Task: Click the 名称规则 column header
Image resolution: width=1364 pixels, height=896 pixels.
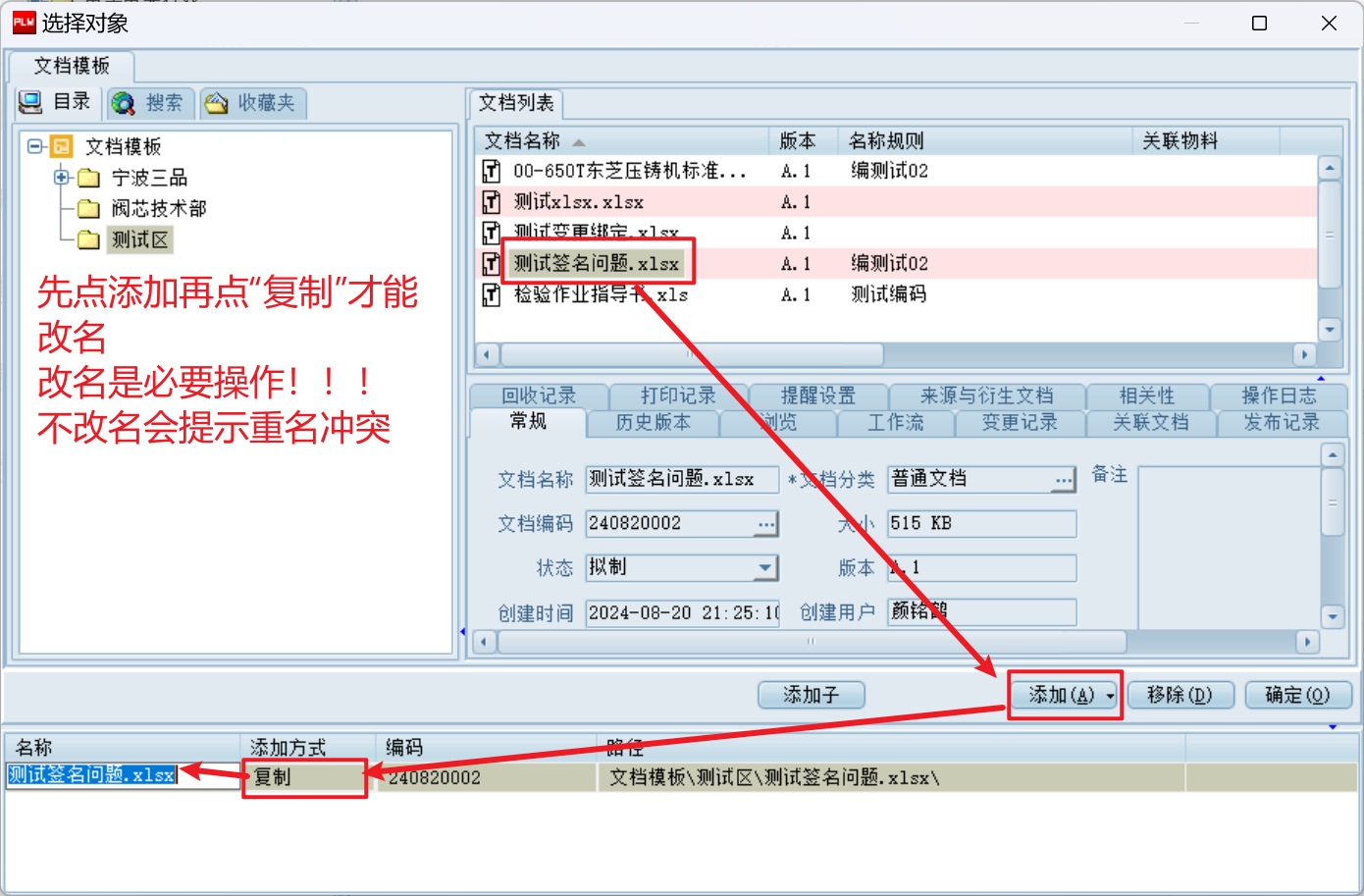Action: 985,140
